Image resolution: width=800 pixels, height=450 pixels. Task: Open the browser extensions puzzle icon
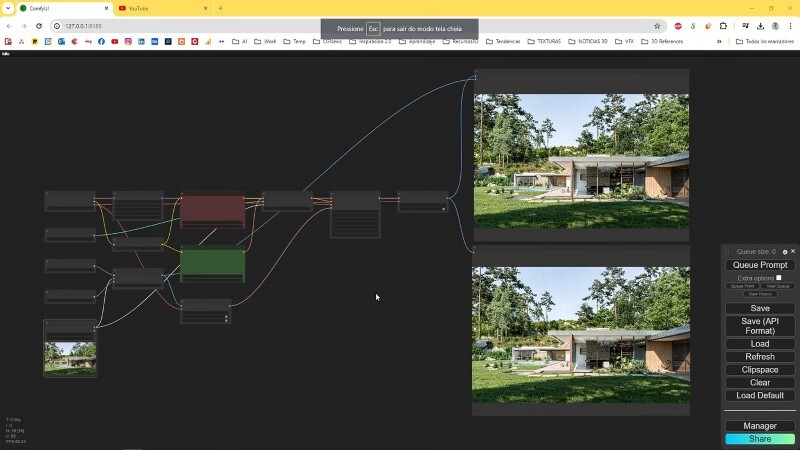(x=723, y=25)
